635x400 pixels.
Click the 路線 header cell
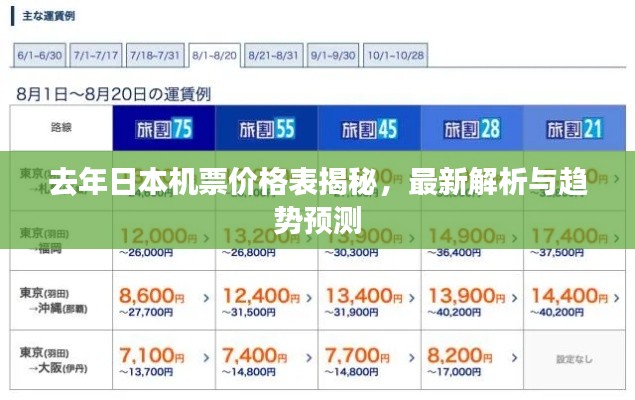point(61,128)
